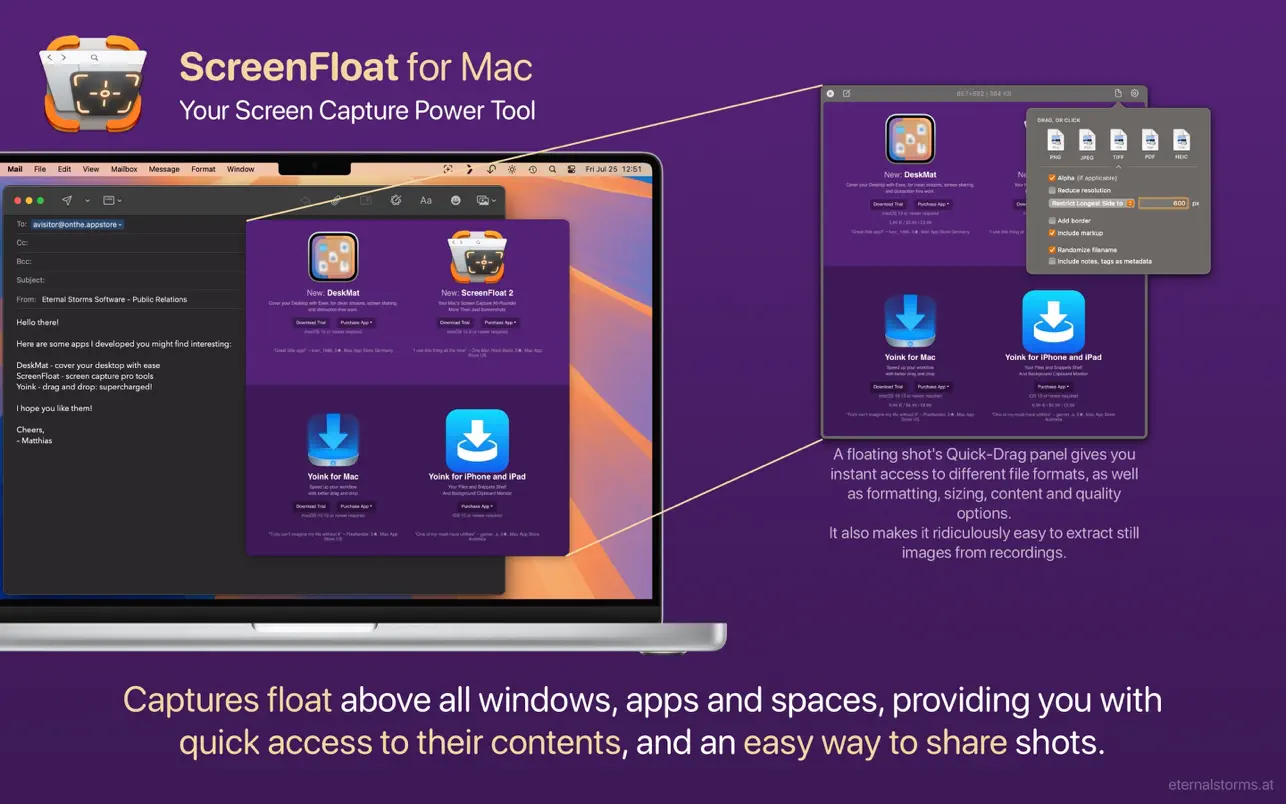Image resolution: width=1286 pixels, height=804 pixels.
Task: Open the View menu
Action: pos(91,169)
